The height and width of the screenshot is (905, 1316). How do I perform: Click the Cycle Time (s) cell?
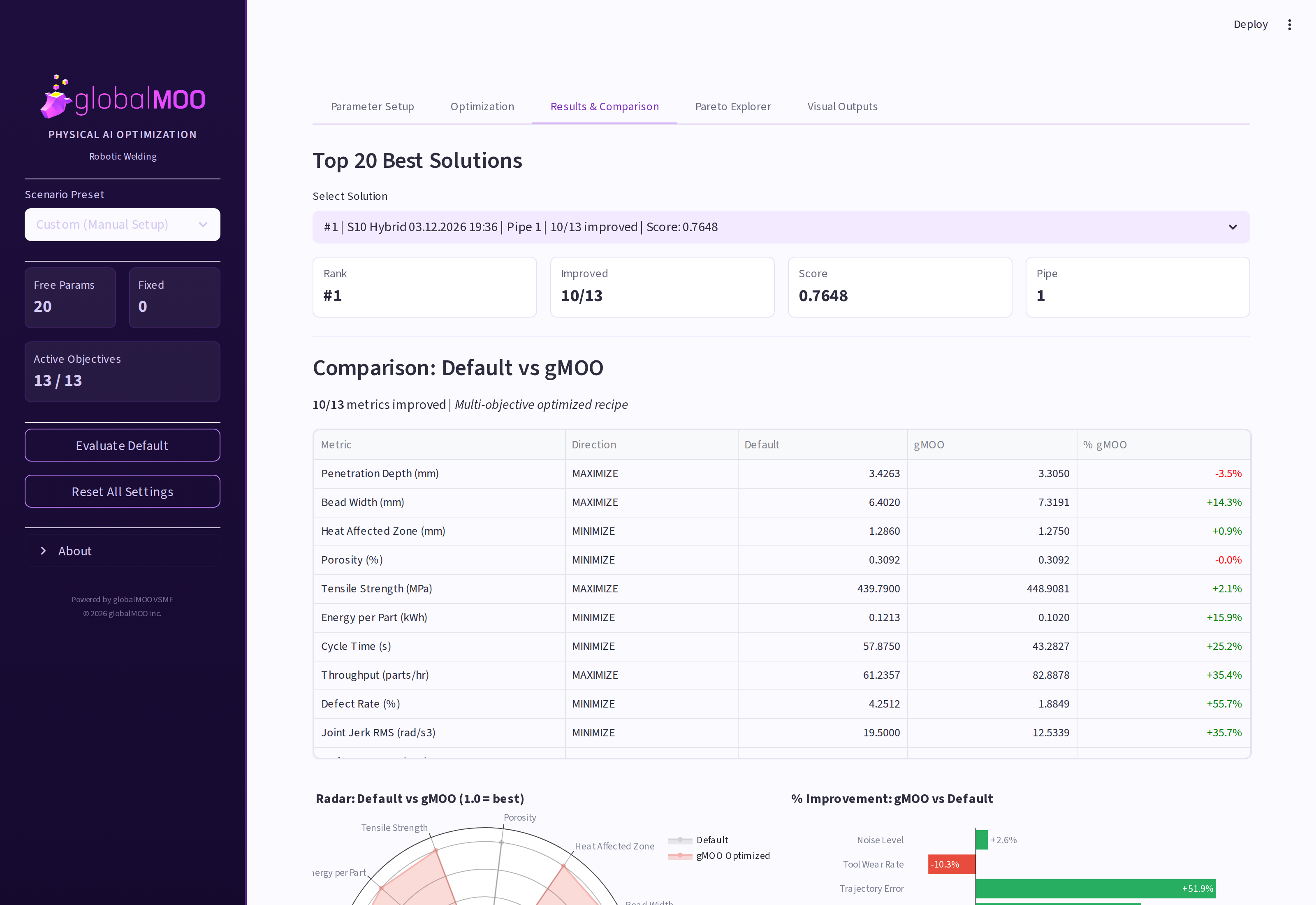[x=439, y=646]
